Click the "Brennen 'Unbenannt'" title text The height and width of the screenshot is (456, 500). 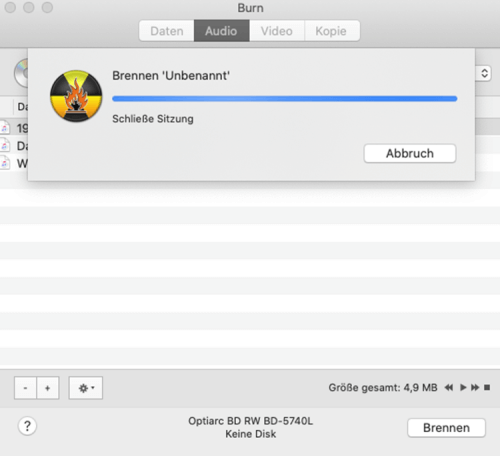pos(171,76)
